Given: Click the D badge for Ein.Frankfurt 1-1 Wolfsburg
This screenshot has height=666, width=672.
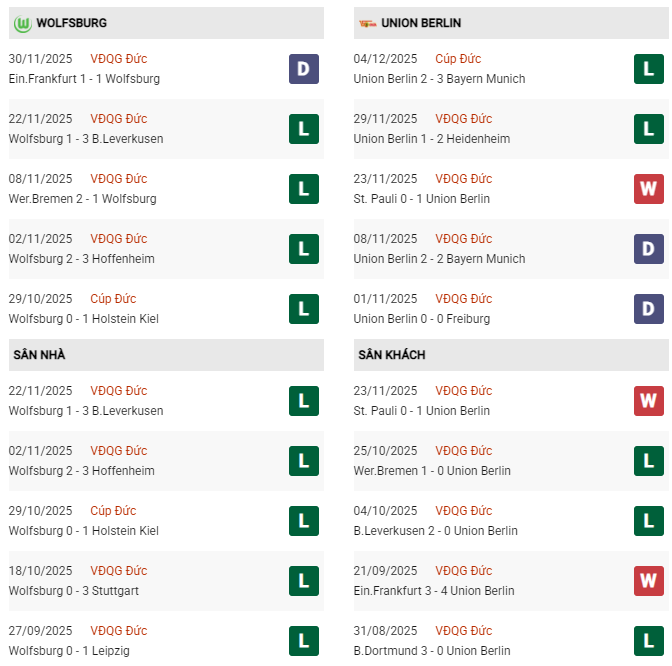Looking at the screenshot, I should [x=304, y=69].
